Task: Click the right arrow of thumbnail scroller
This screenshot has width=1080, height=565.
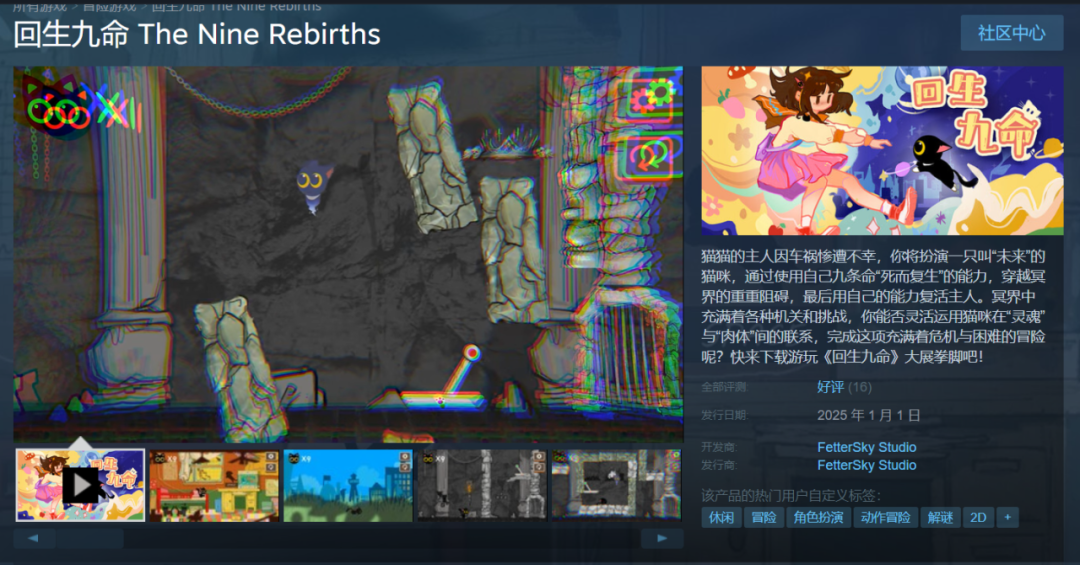Action: (x=662, y=539)
